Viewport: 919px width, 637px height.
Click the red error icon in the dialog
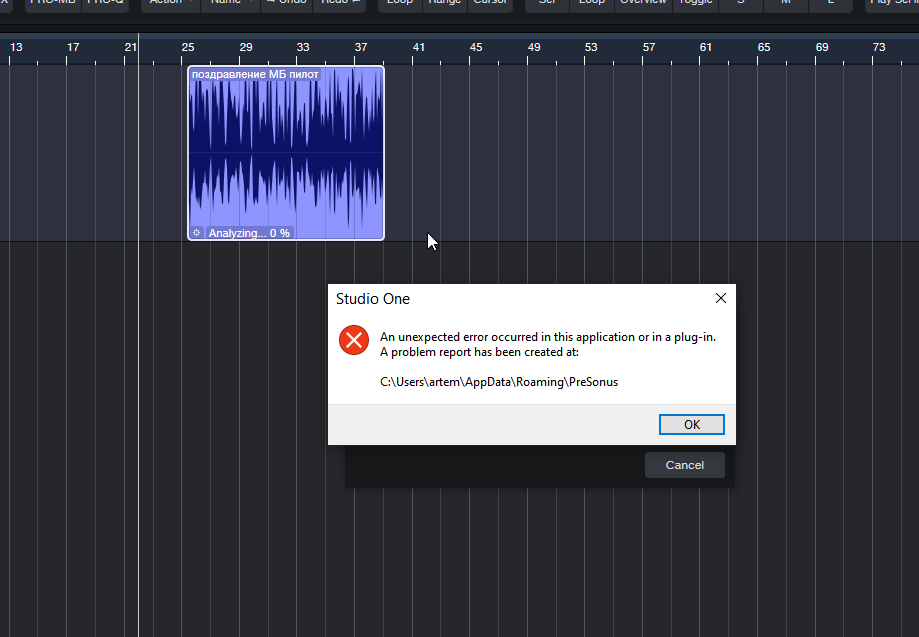354,340
